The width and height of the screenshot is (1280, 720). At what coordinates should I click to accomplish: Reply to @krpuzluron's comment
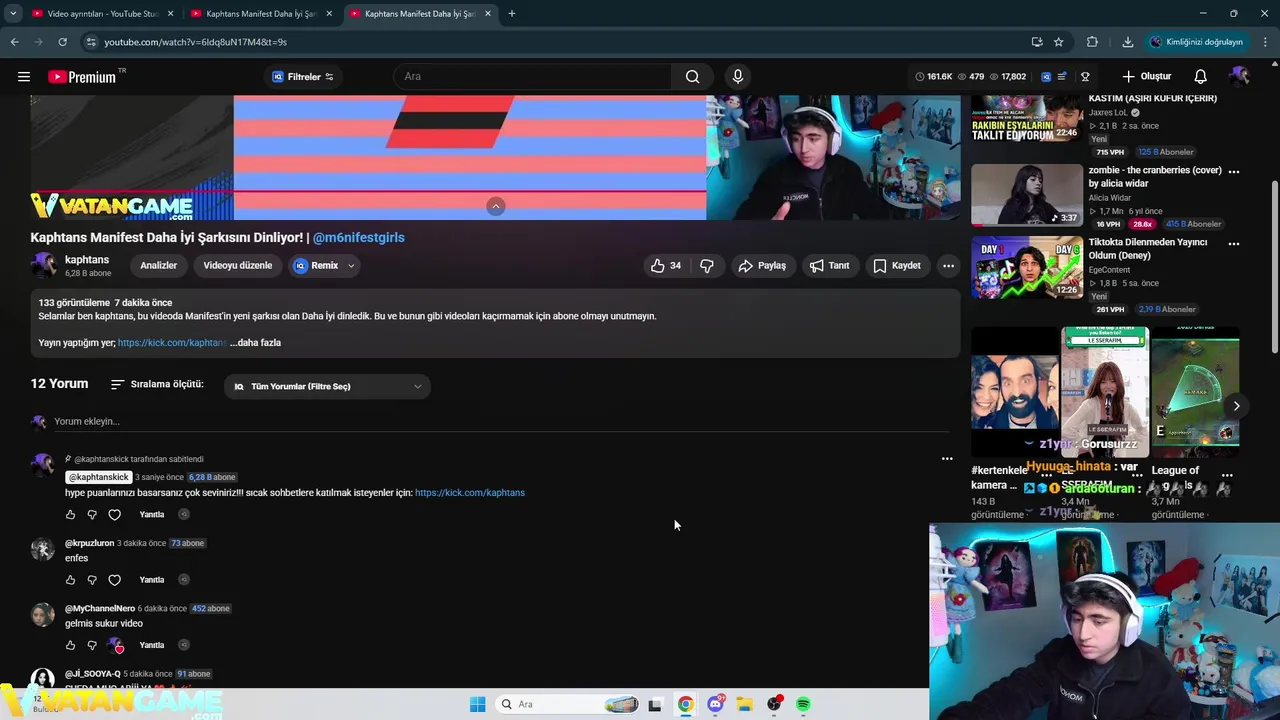click(152, 580)
